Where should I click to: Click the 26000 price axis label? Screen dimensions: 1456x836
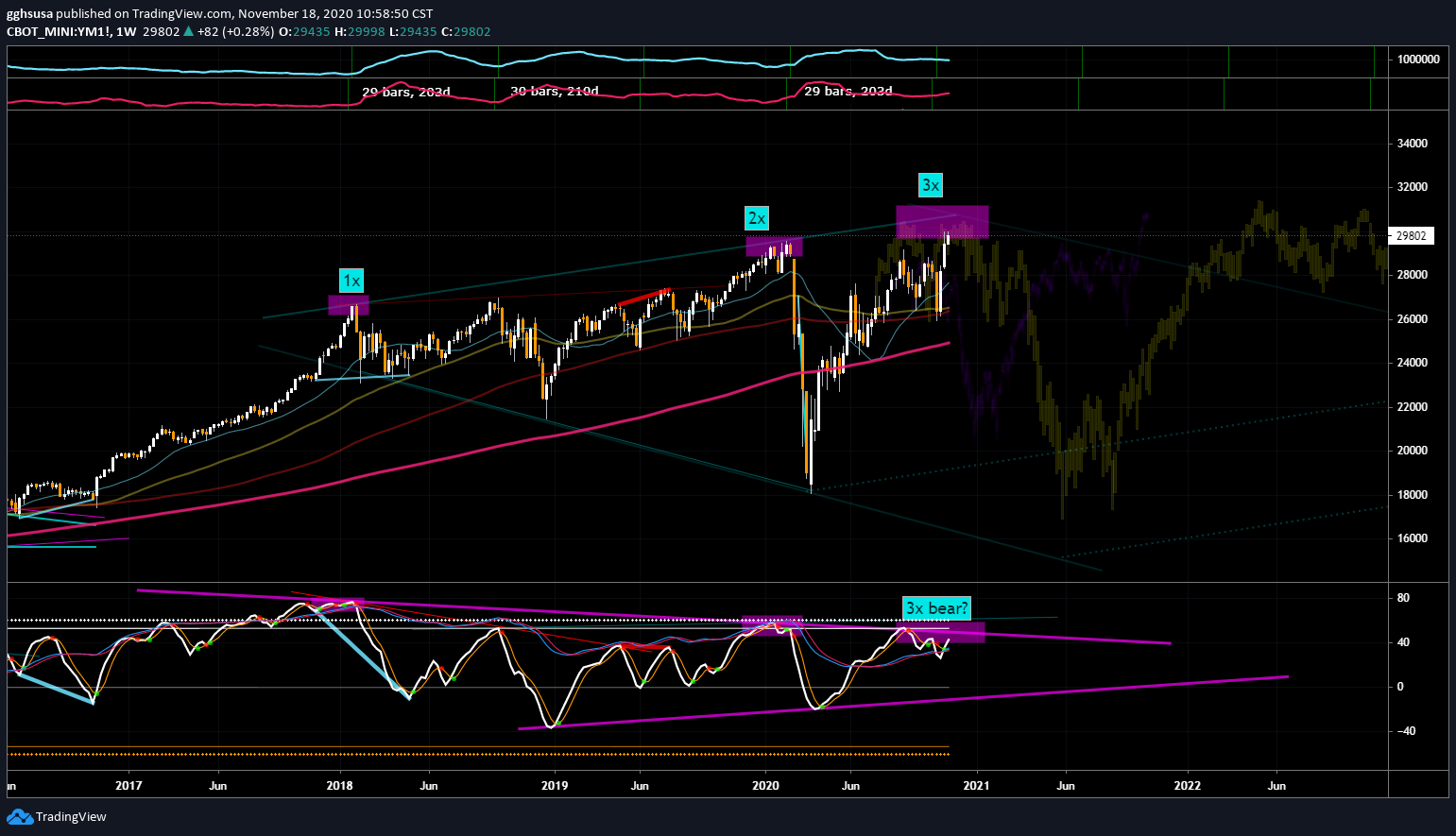(1413, 319)
